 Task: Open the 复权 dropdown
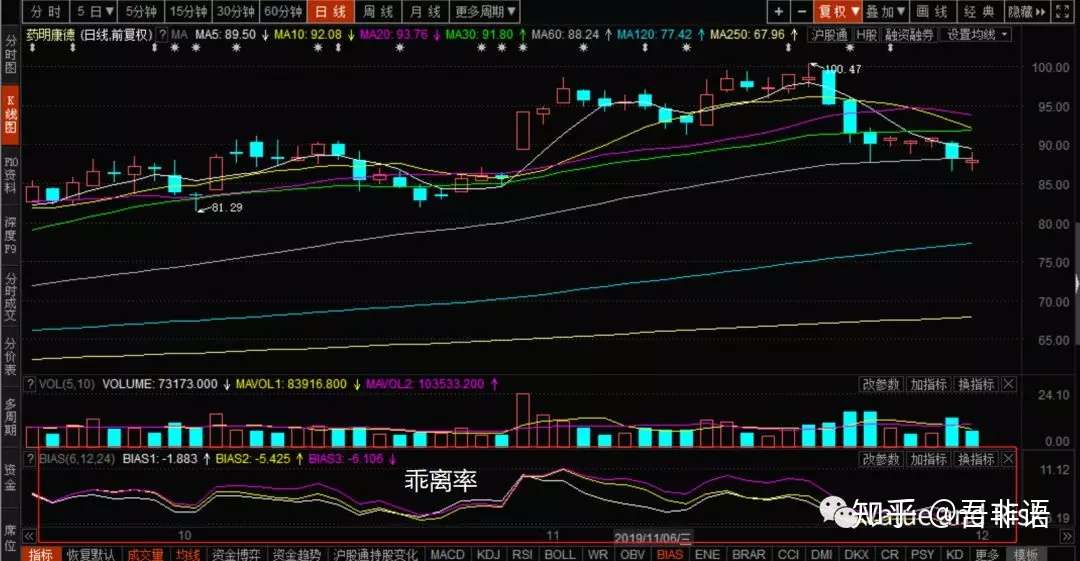(838, 11)
